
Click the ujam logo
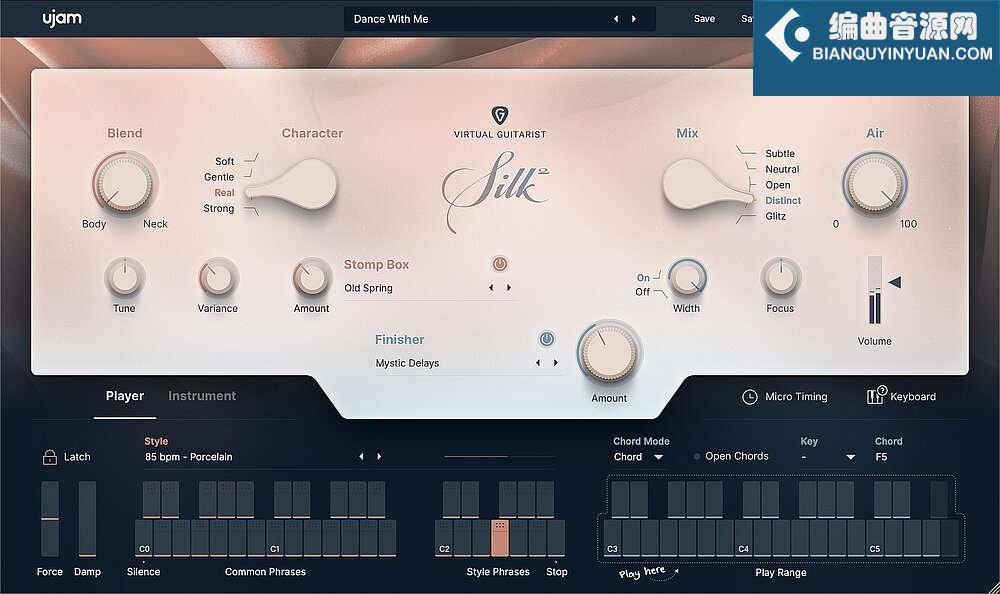[62, 19]
